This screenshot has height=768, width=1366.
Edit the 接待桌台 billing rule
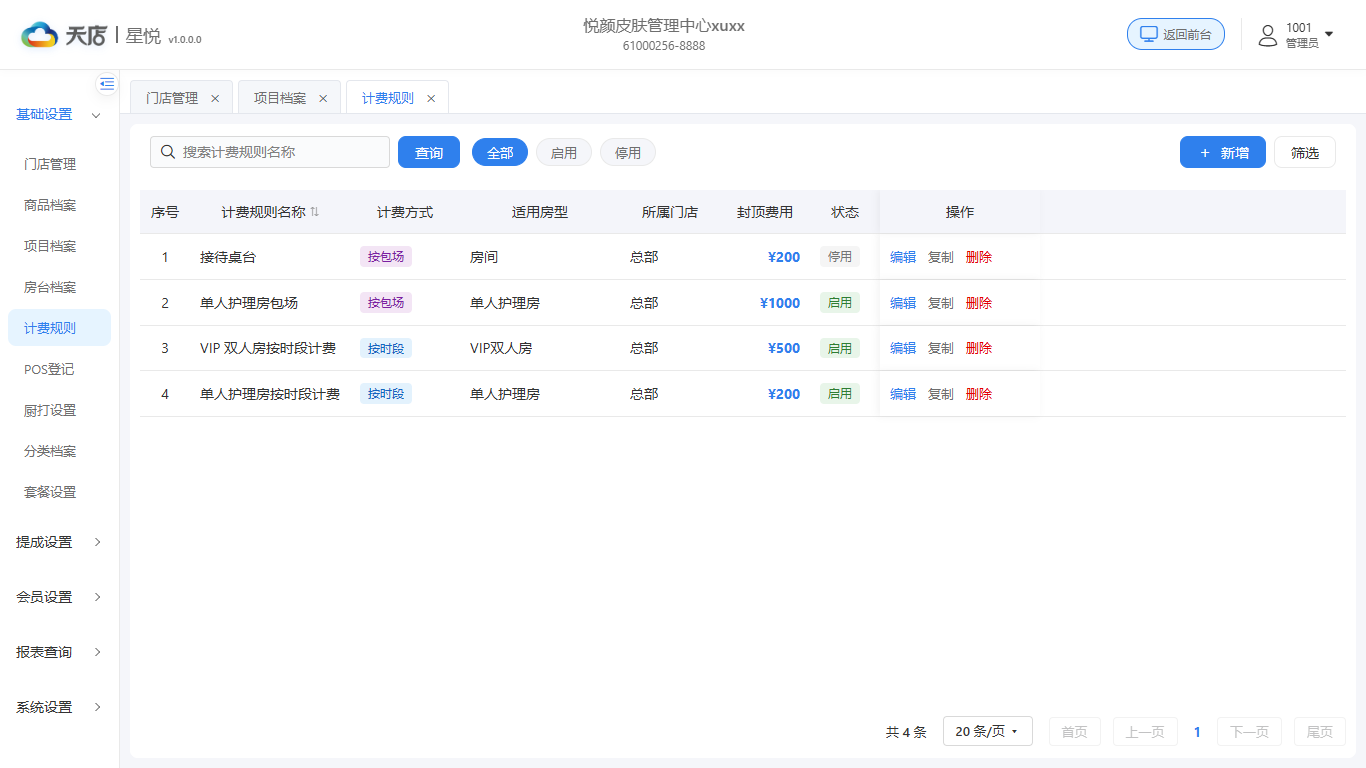coord(903,257)
